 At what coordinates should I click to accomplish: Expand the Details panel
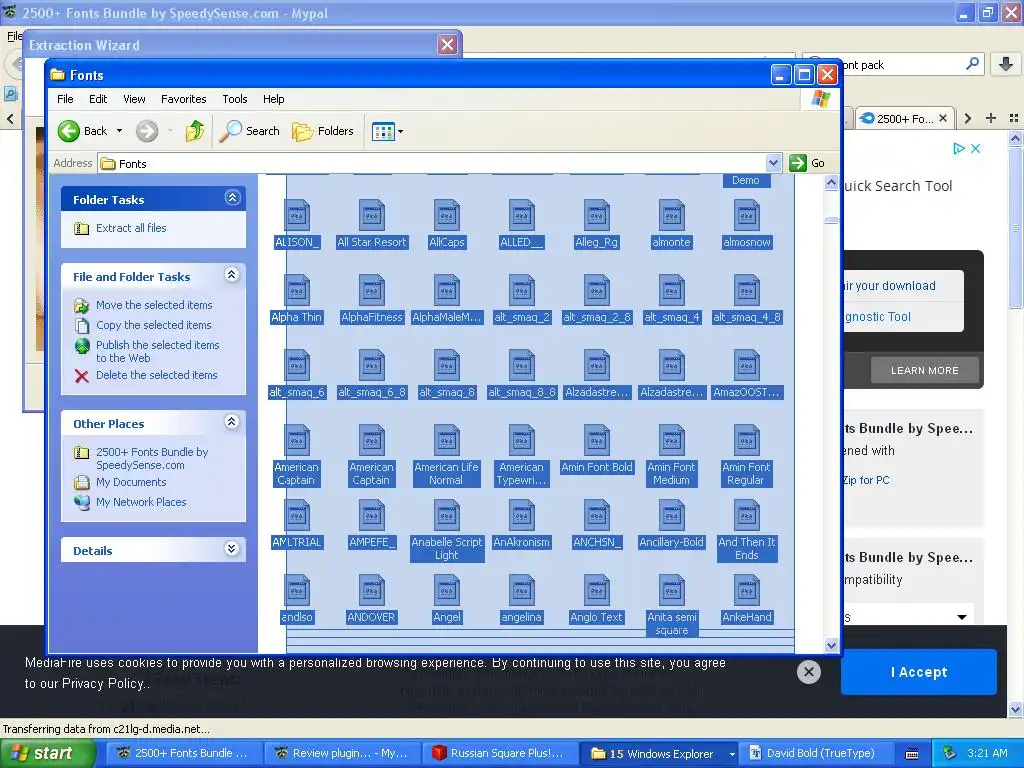[x=232, y=549]
